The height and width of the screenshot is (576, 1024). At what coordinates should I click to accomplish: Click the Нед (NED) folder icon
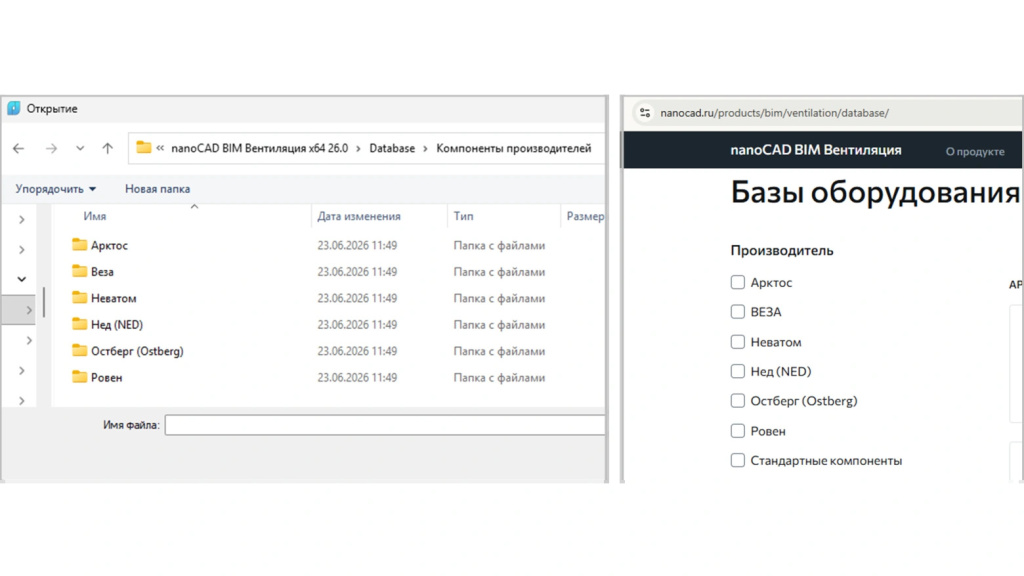tap(80, 324)
